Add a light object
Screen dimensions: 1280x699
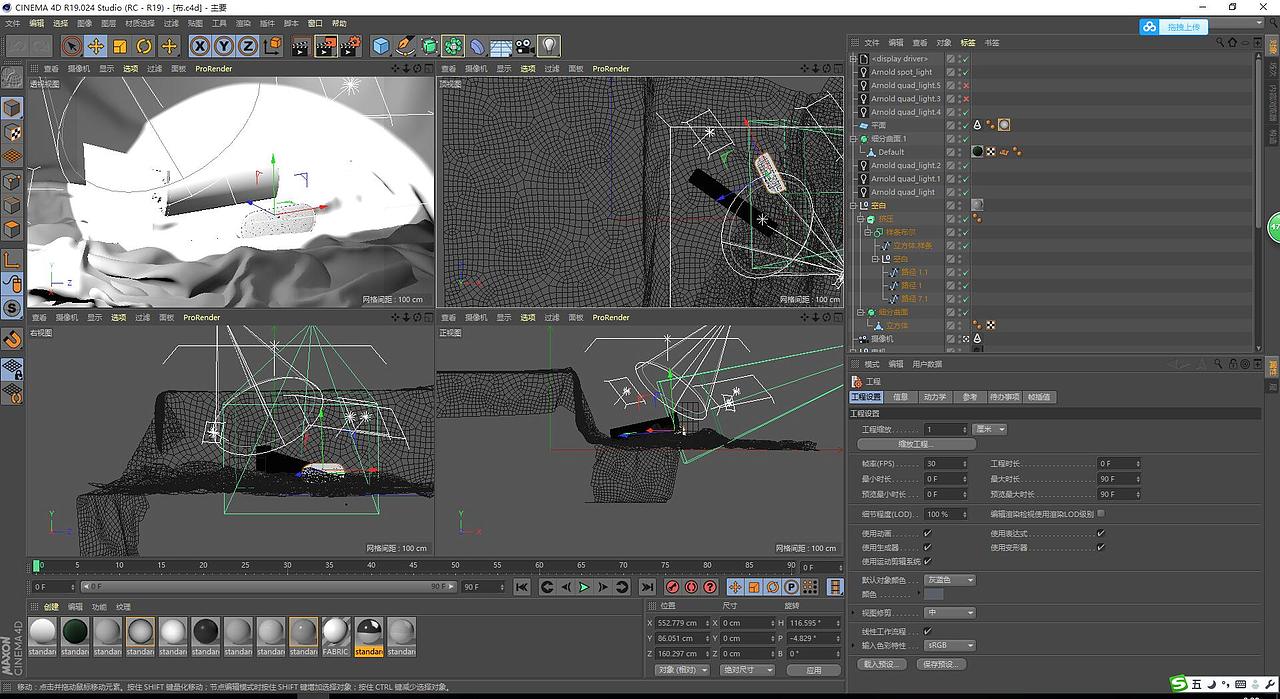549,46
